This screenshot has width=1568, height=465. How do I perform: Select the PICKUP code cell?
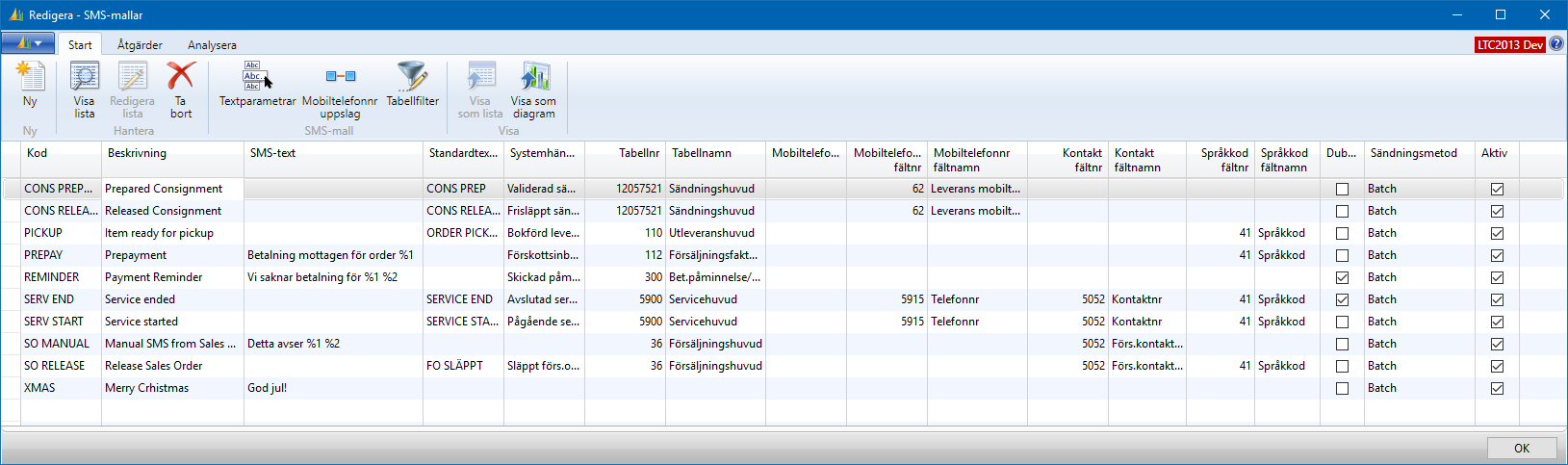click(61, 233)
